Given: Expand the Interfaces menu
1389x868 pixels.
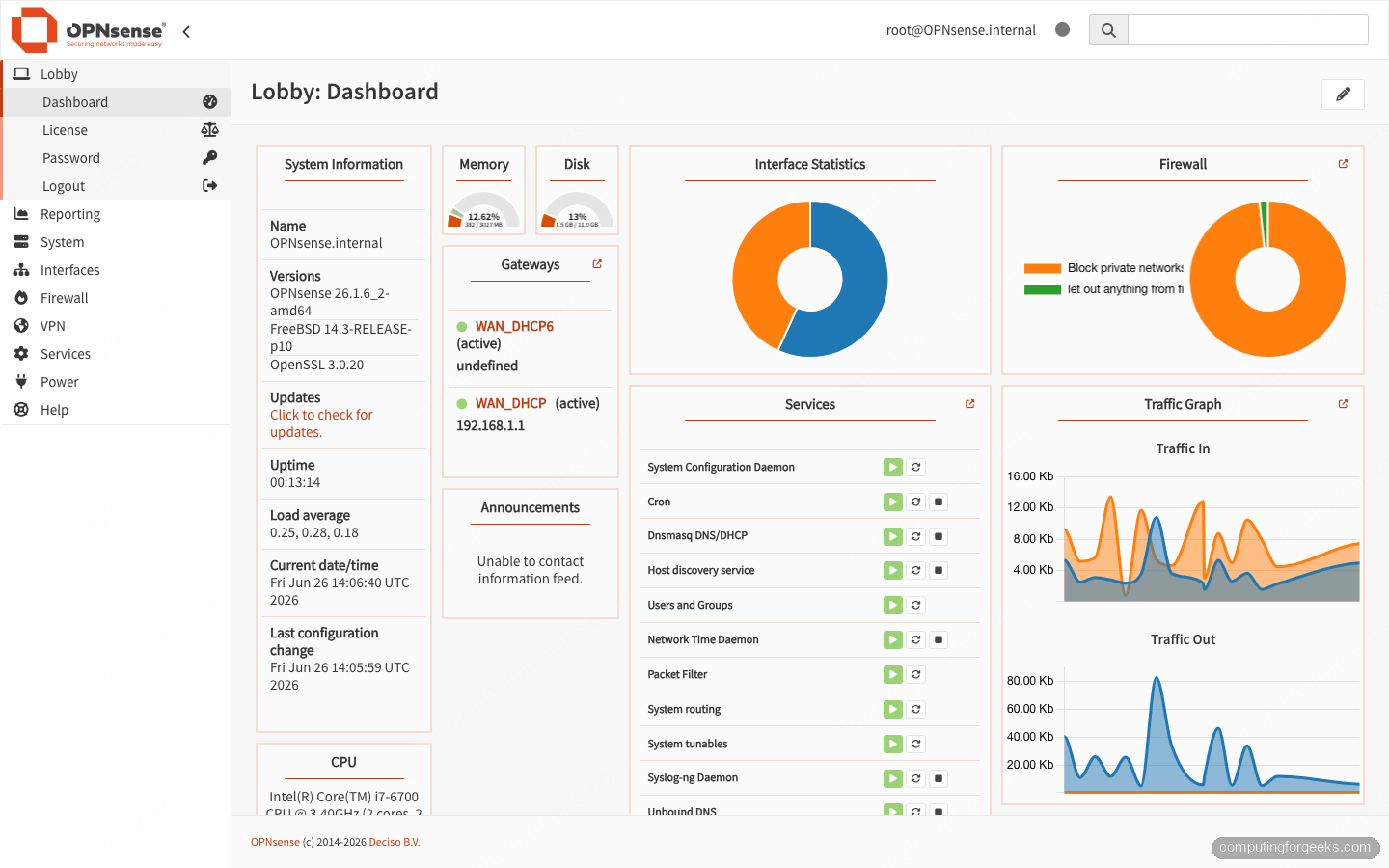Looking at the screenshot, I should point(116,270).
